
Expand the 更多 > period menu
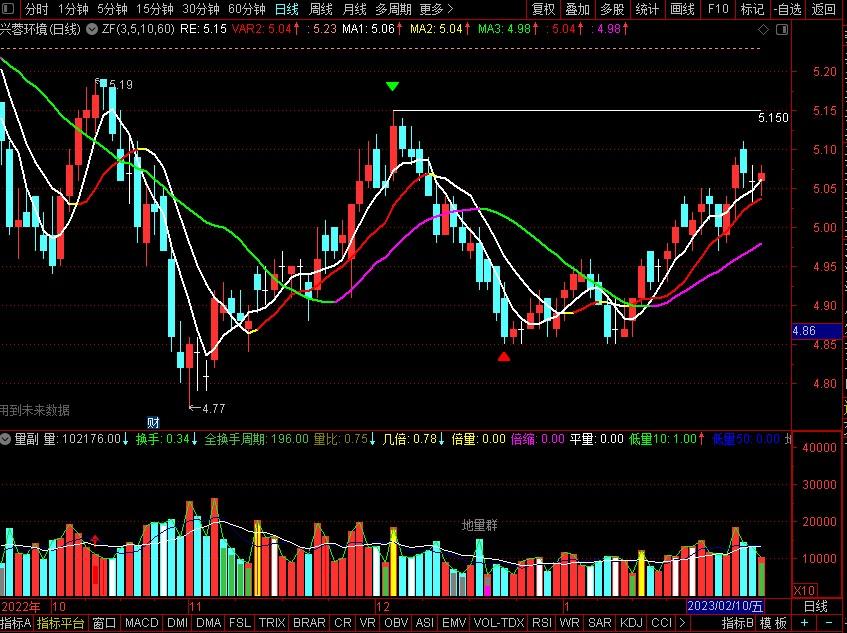pos(436,9)
